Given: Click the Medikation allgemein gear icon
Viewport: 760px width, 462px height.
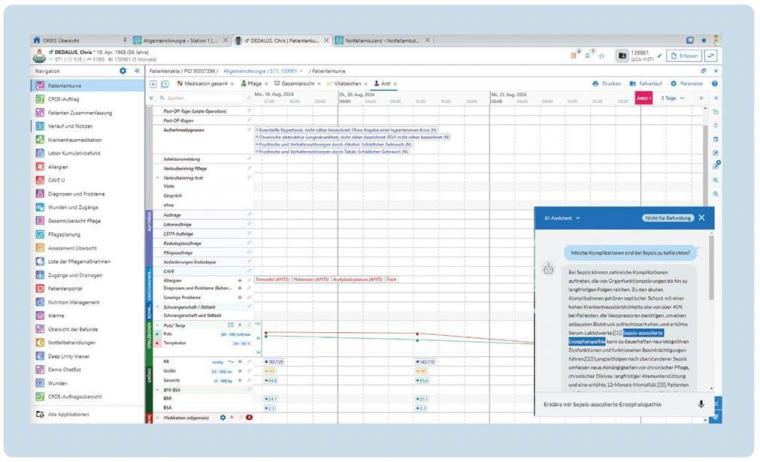Looking at the screenshot, I should tap(223, 417).
